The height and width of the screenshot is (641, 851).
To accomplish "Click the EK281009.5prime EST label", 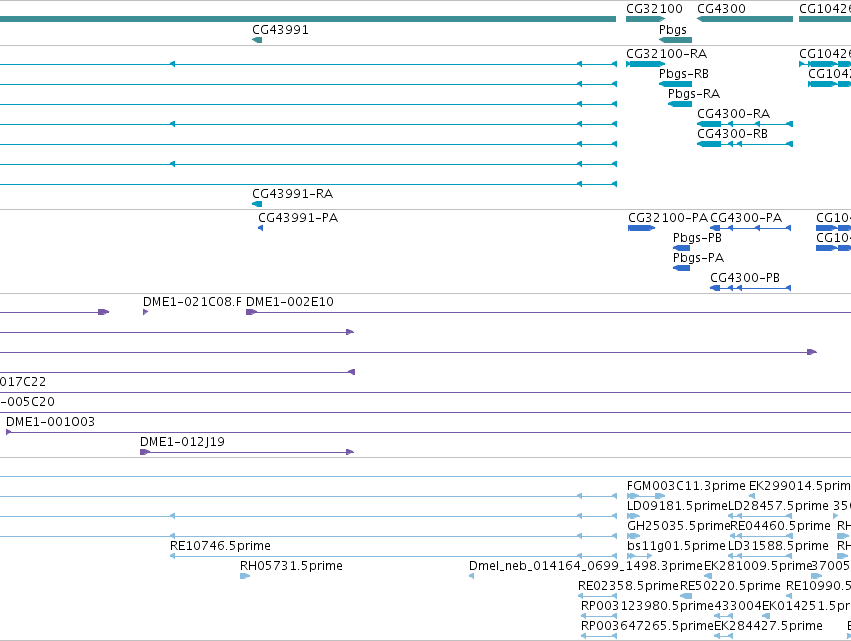I will click(758, 566).
